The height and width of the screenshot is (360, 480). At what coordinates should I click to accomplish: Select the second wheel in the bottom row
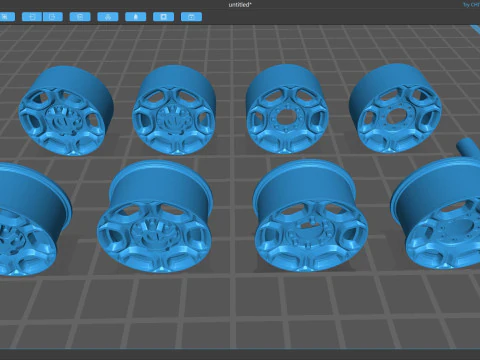(x=155, y=217)
